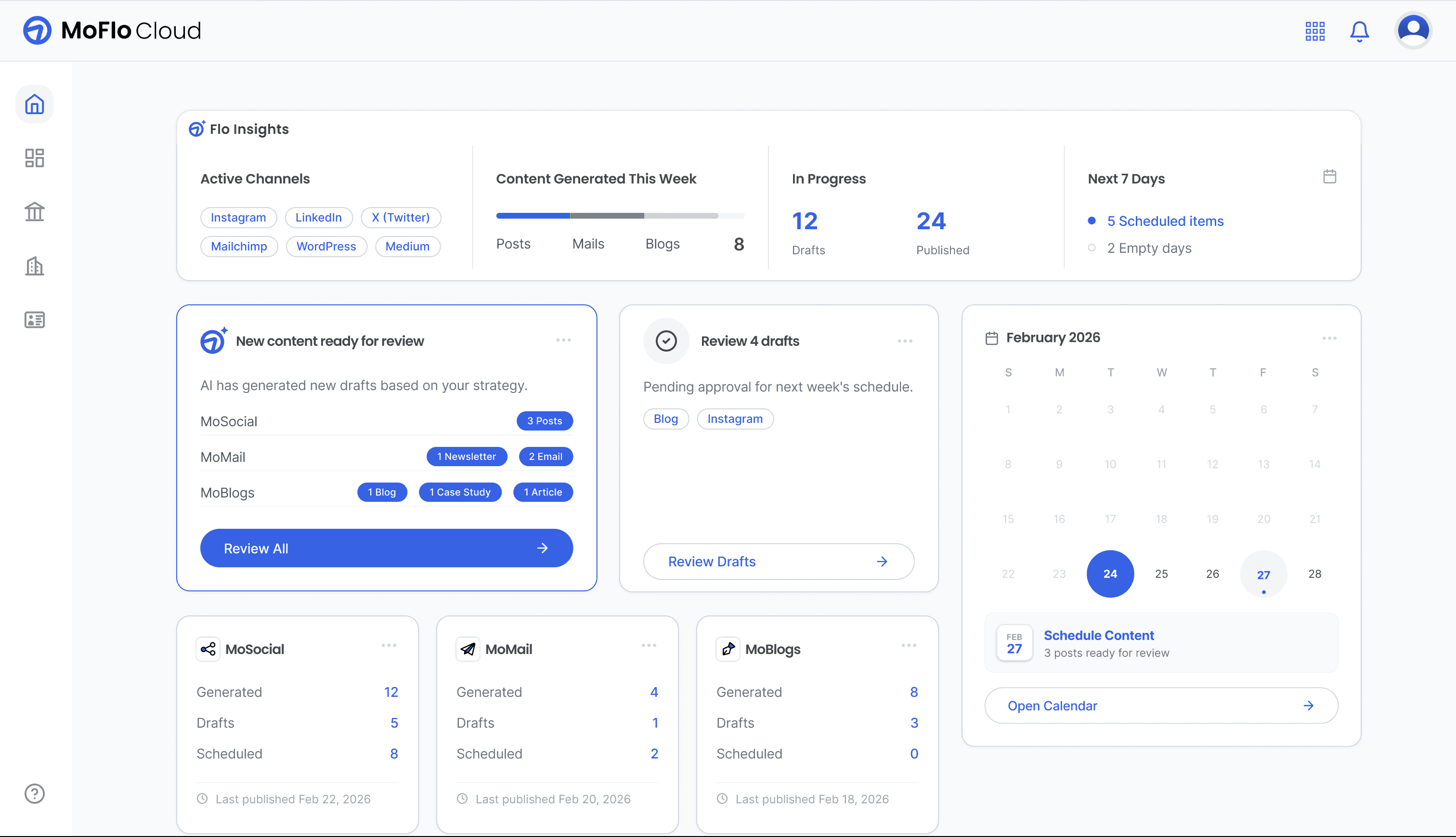Open more options on Review 4 drafts card
1456x837 pixels.
905,341
